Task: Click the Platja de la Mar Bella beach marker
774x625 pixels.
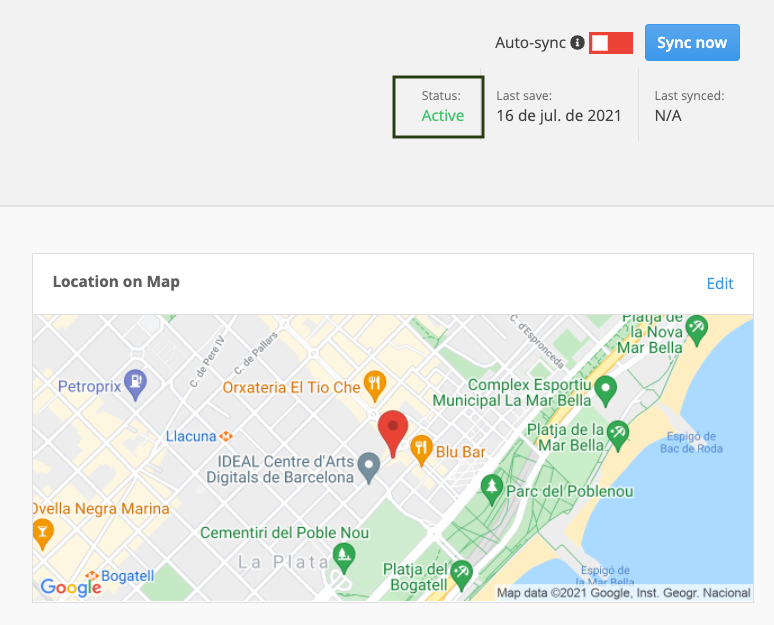Action: point(618,436)
